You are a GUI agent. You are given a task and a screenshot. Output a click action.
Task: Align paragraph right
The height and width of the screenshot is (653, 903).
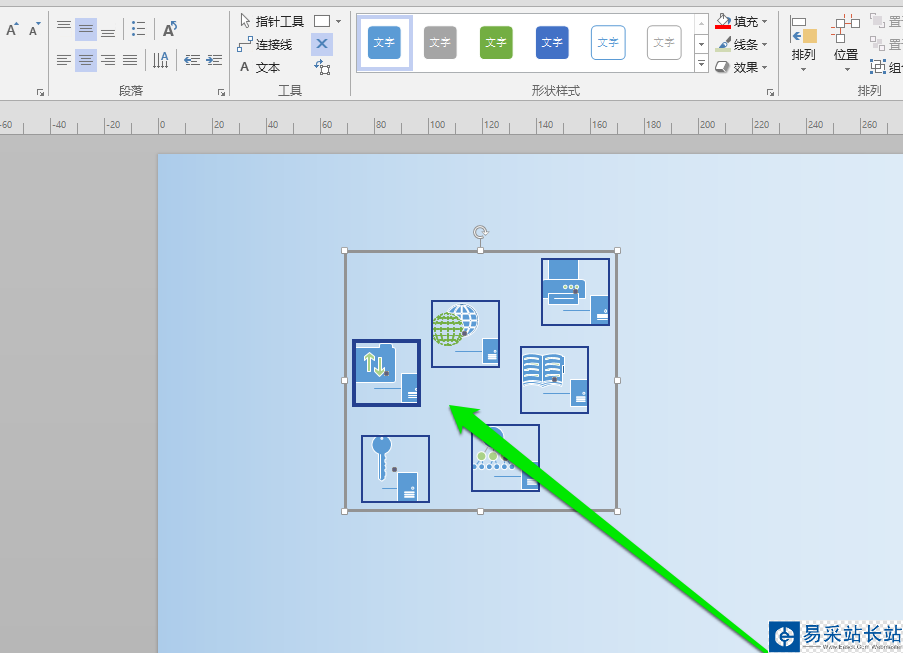click(108, 60)
